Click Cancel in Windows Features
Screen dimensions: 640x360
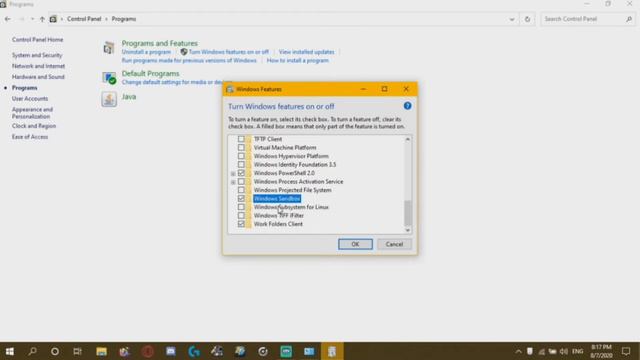click(394, 244)
